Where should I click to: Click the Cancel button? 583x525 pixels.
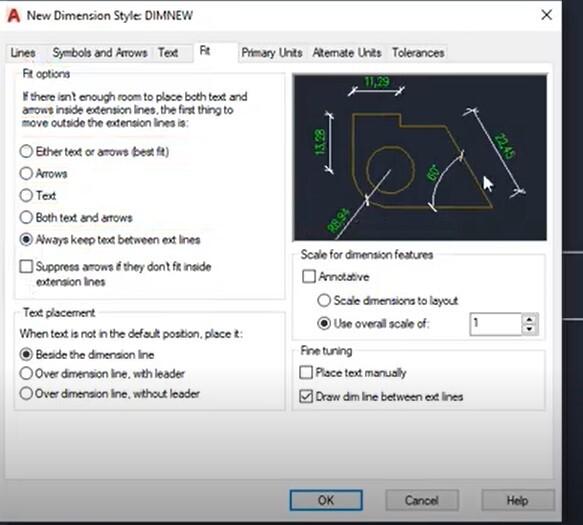422,500
